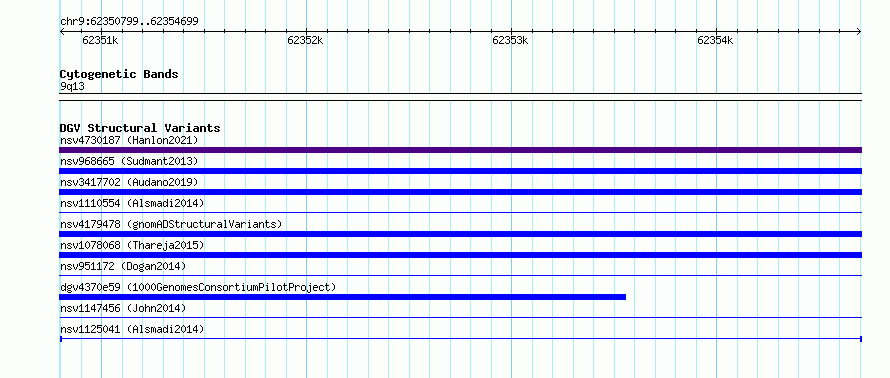Open dgv4370e59 (1000GenomesConsortiumPilotProject) entry
Image resolution: width=890 pixels, height=378 pixels.
coord(198,287)
